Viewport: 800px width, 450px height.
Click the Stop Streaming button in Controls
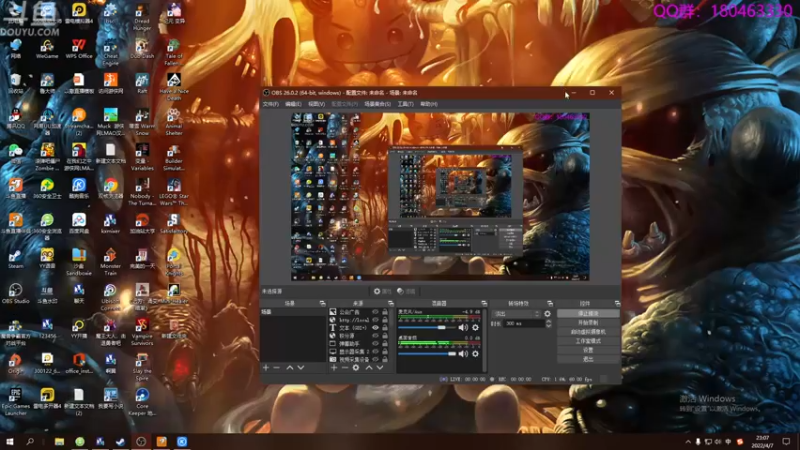tap(588, 313)
